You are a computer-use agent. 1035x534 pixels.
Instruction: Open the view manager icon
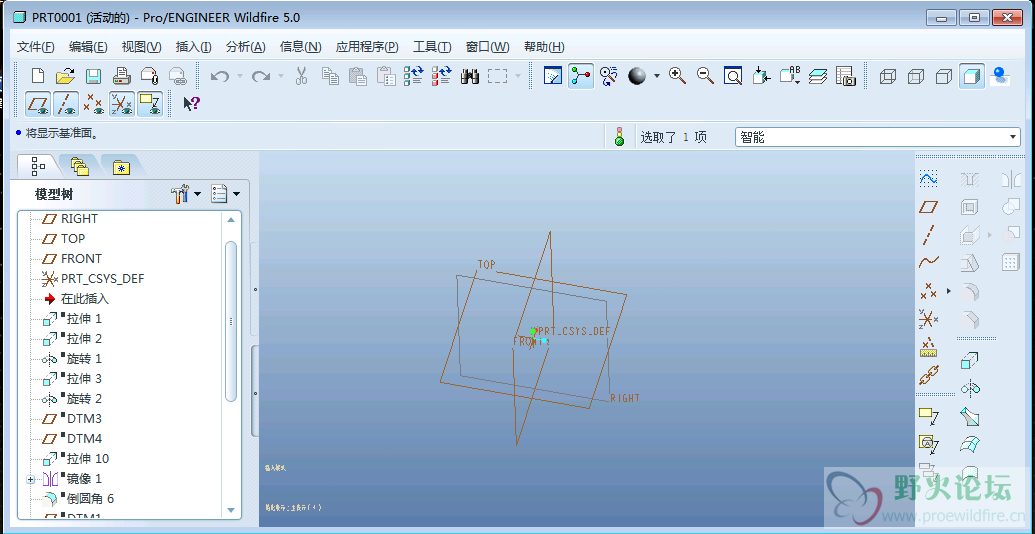coord(846,77)
